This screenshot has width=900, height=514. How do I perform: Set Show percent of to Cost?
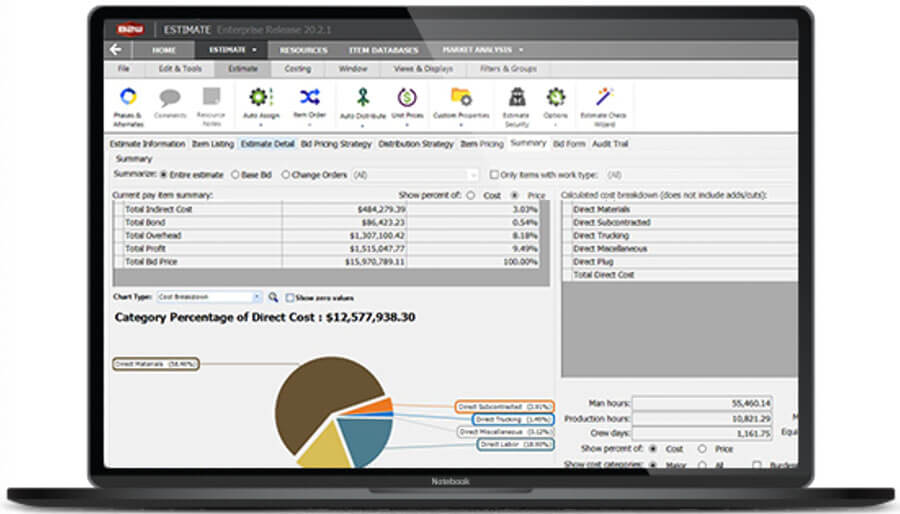(x=471, y=195)
